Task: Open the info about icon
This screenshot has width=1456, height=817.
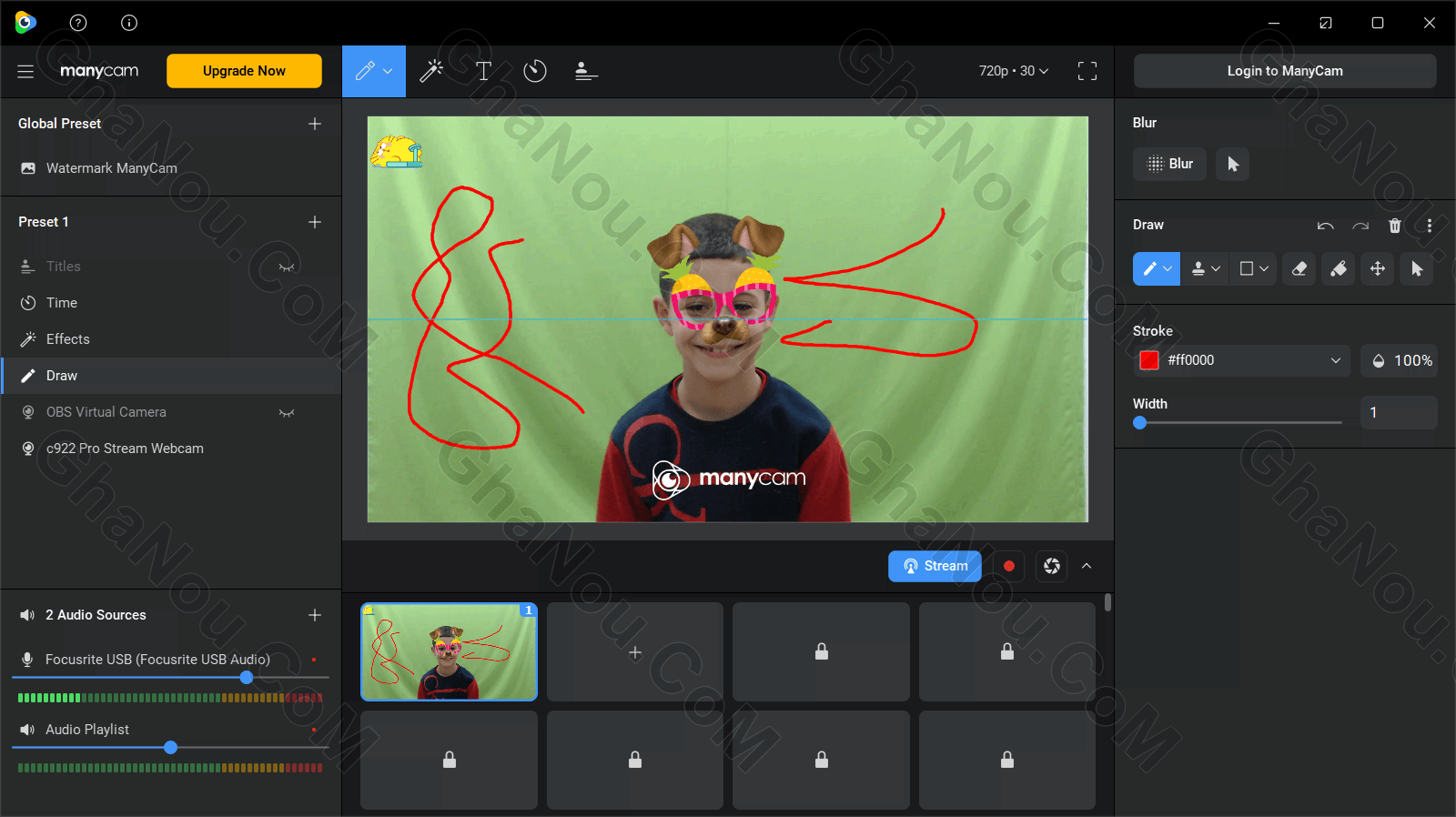Action: coord(129,23)
